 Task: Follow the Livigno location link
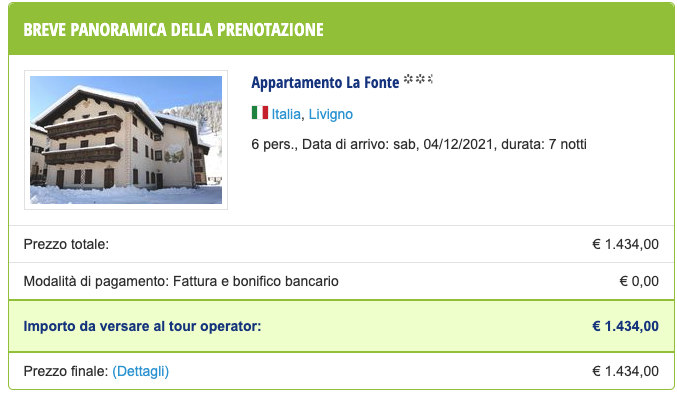331,114
